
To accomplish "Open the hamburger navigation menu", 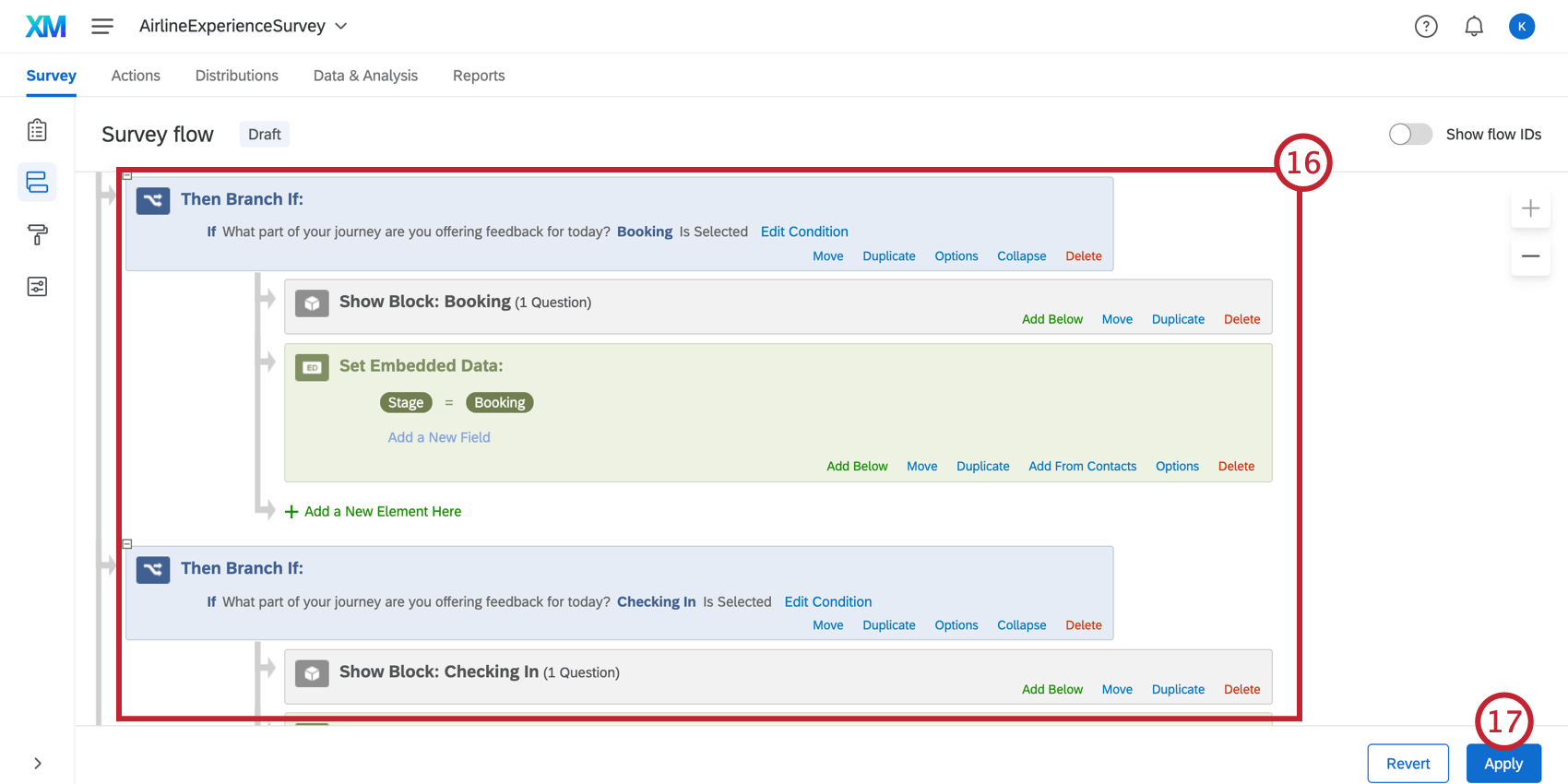I will 102,26.
